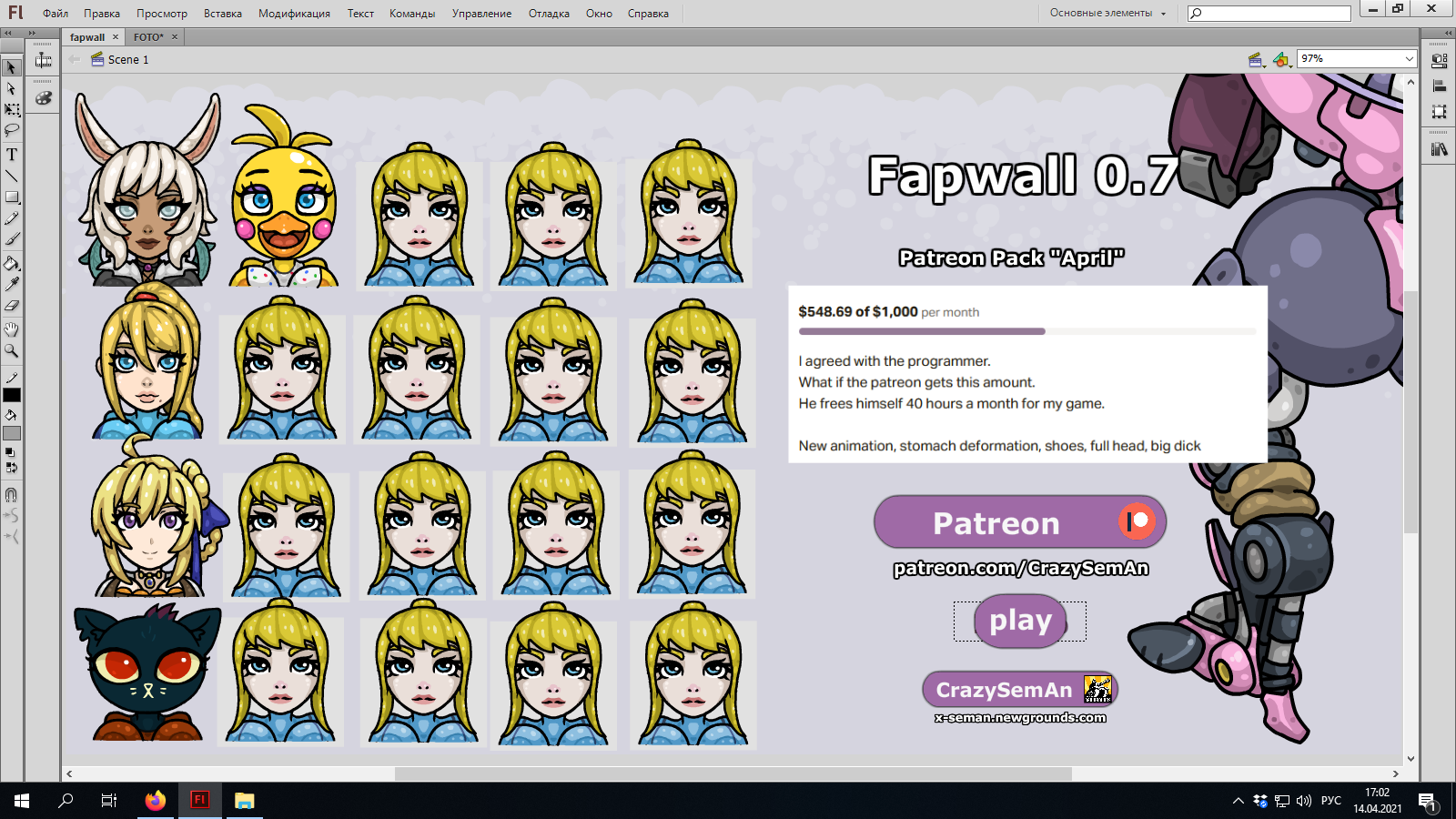Click the Scene 1 breadcrumb
Screen dimensions: 1456x819
pos(120,60)
